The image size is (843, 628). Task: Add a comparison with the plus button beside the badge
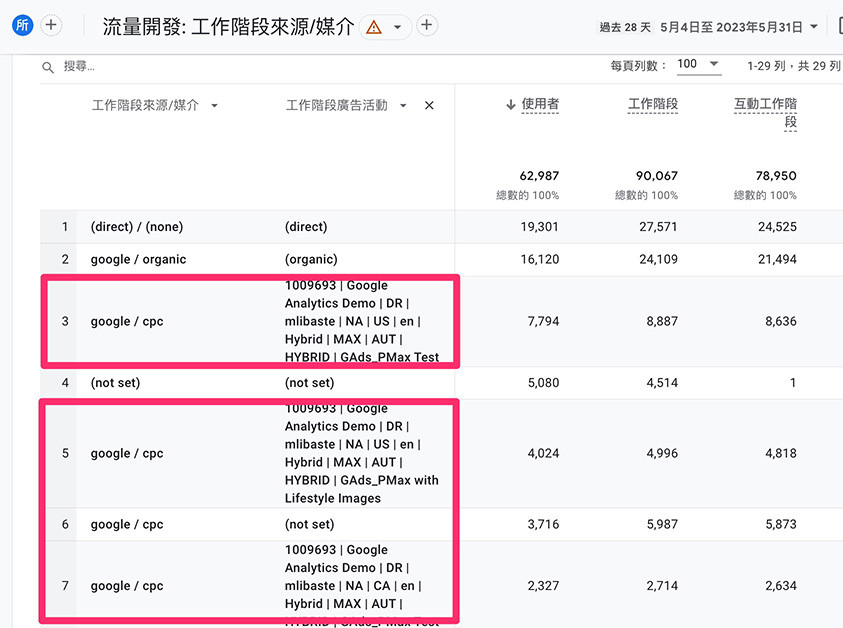pos(51,25)
